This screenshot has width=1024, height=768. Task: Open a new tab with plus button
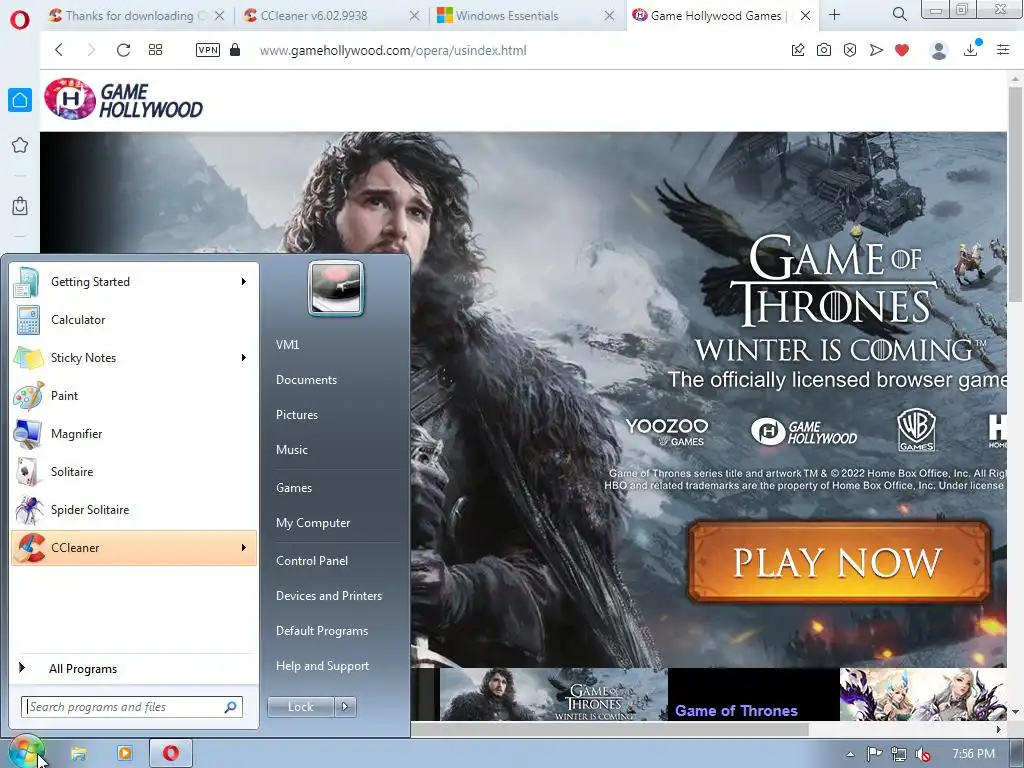(x=835, y=14)
